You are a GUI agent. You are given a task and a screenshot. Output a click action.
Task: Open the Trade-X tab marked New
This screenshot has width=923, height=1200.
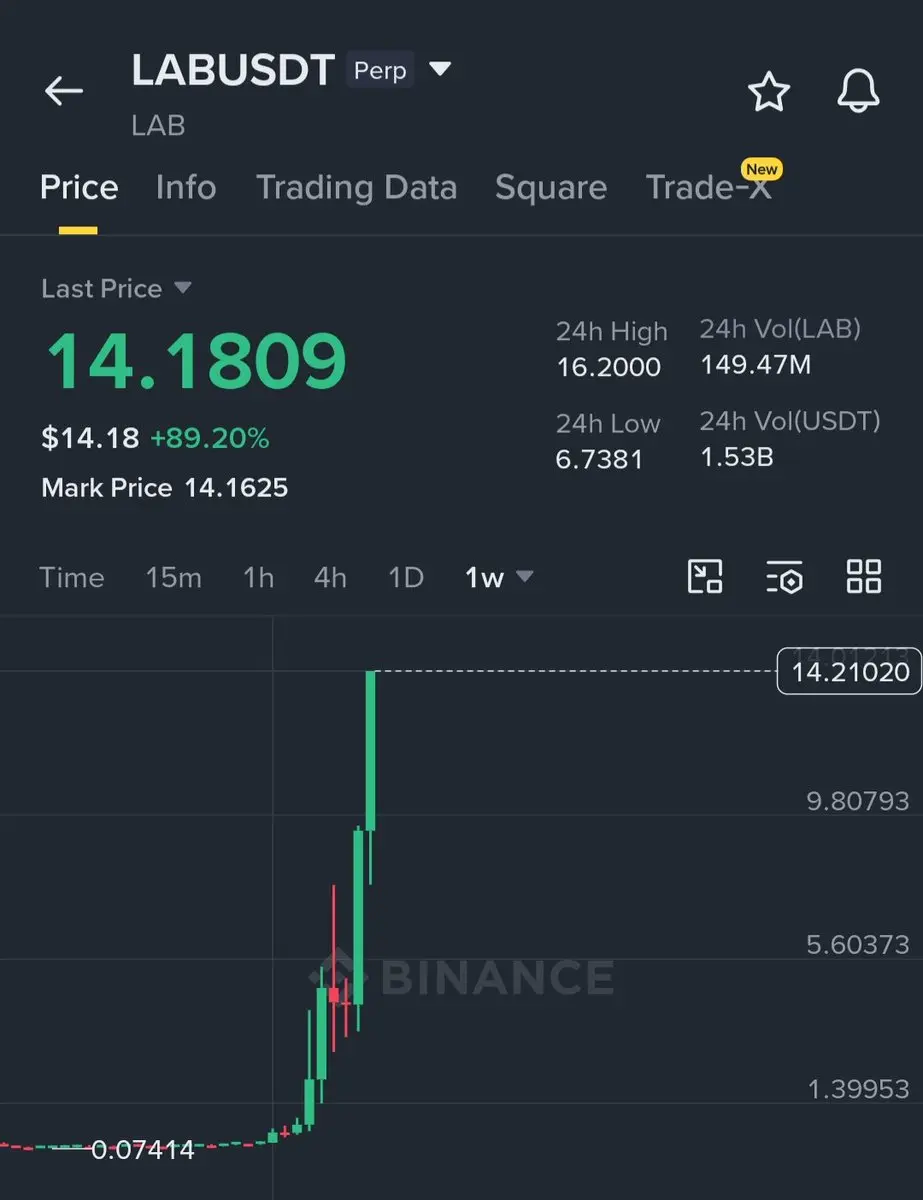pos(709,186)
